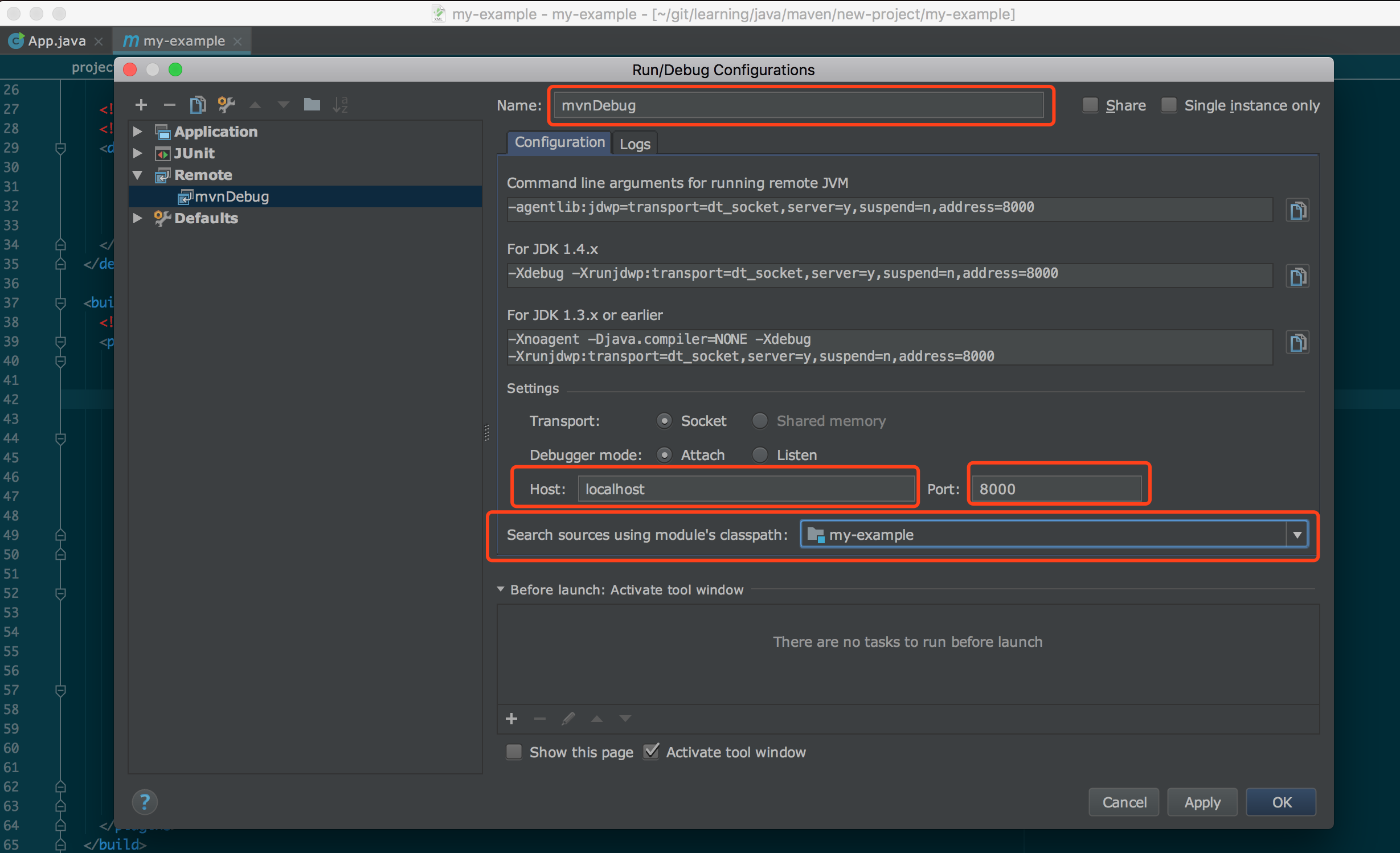Click the add new configuration plus icon

pos(141,105)
